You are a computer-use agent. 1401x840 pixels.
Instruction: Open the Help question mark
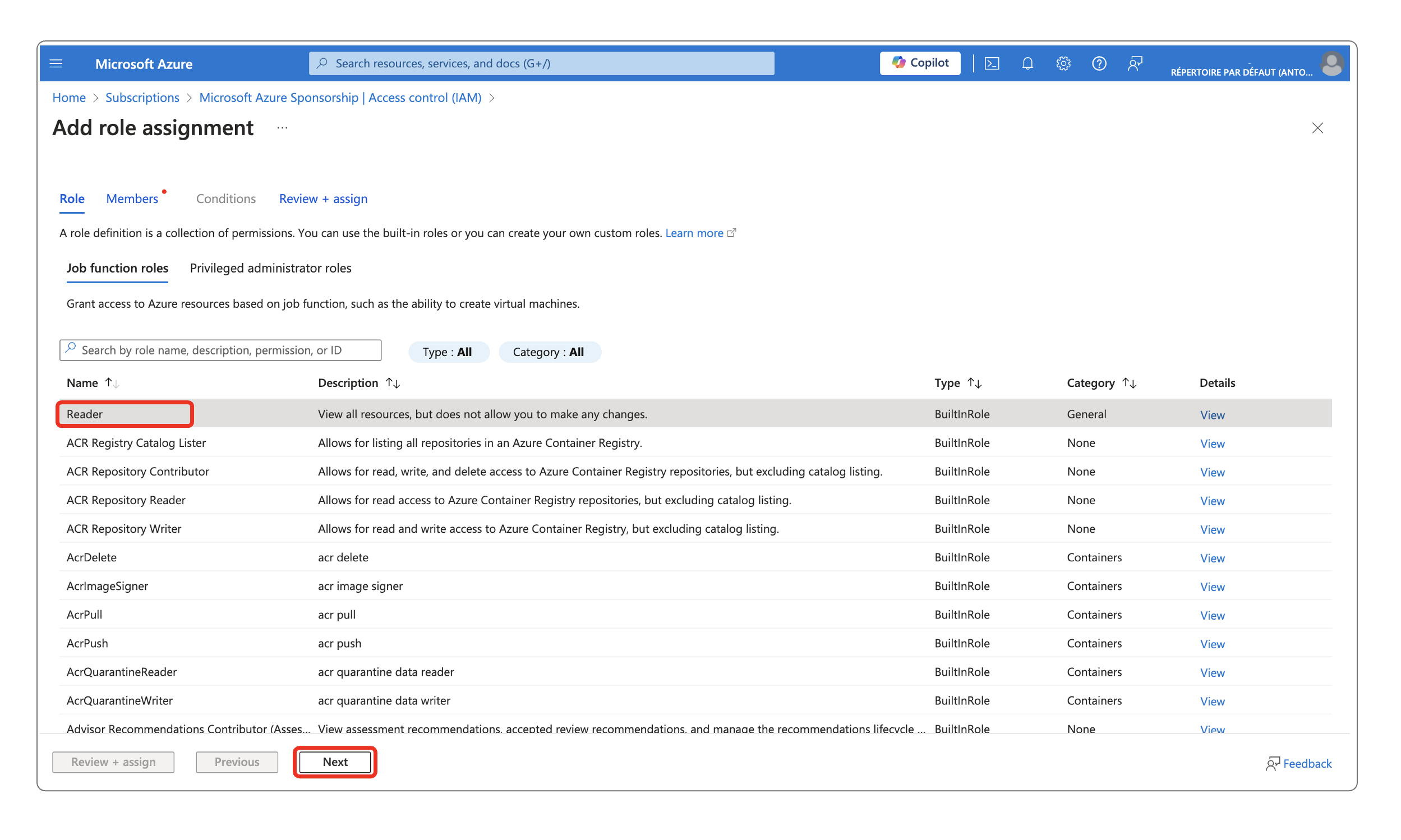tap(1098, 63)
